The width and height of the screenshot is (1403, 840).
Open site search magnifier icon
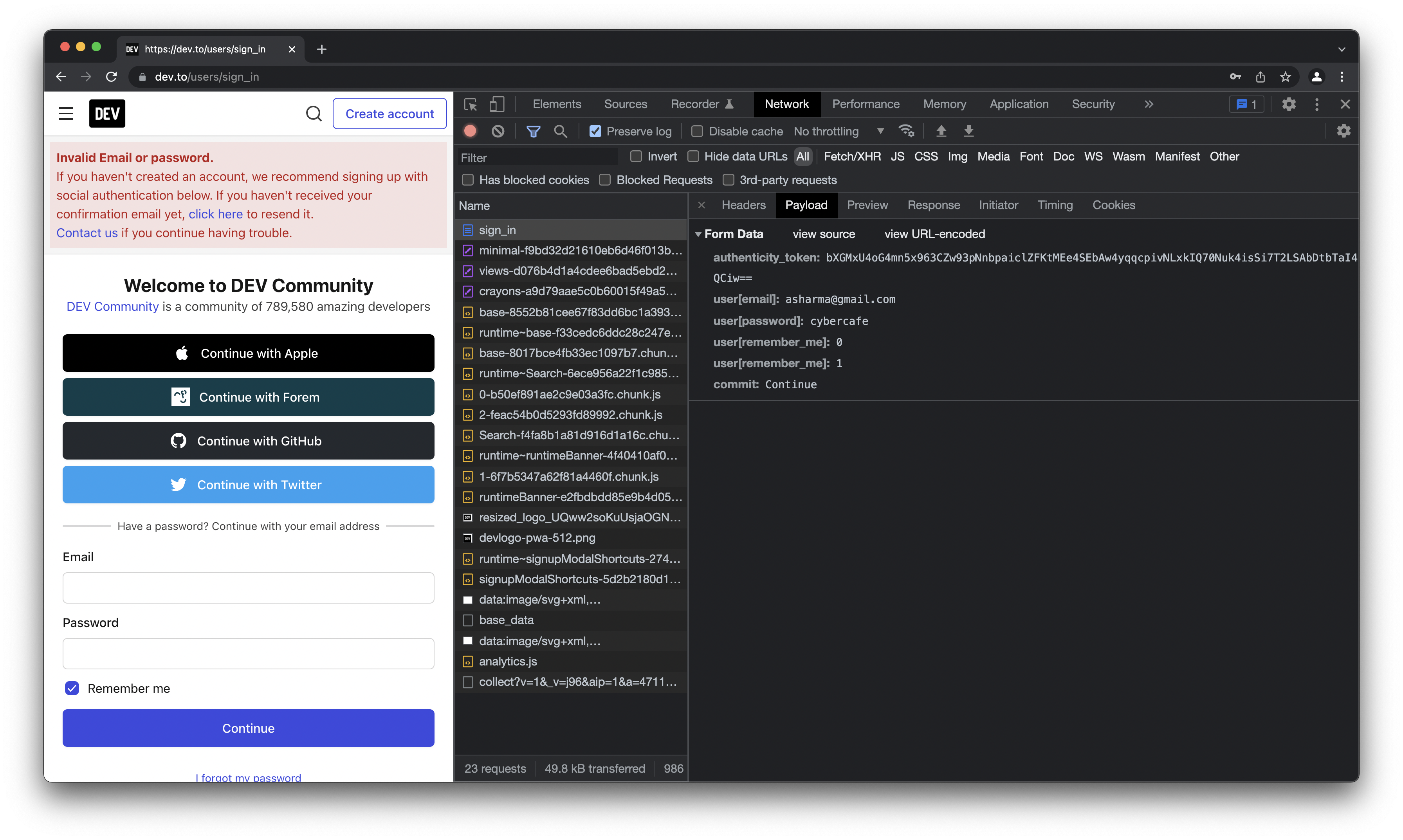point(314,114)
